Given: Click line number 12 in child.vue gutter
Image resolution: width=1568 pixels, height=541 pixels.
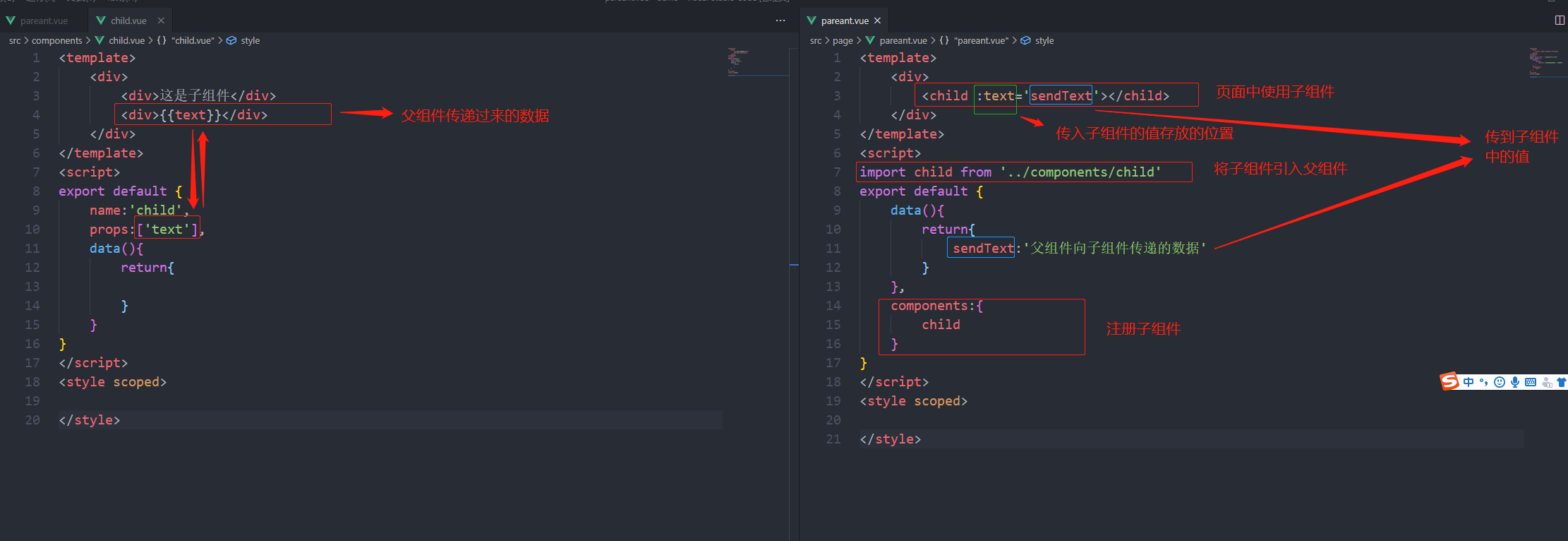Looking at the screenshot, I should click(x=32, y=267).
